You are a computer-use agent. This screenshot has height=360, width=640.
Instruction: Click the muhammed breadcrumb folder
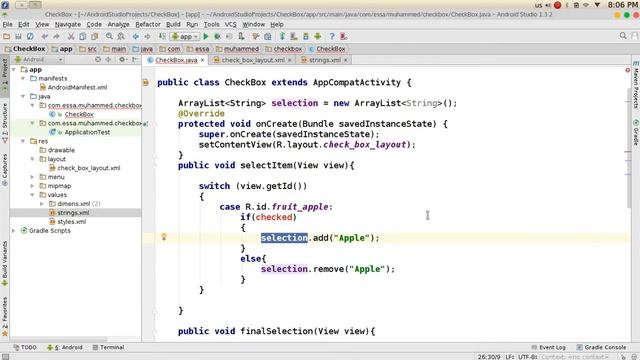point(237,49)
